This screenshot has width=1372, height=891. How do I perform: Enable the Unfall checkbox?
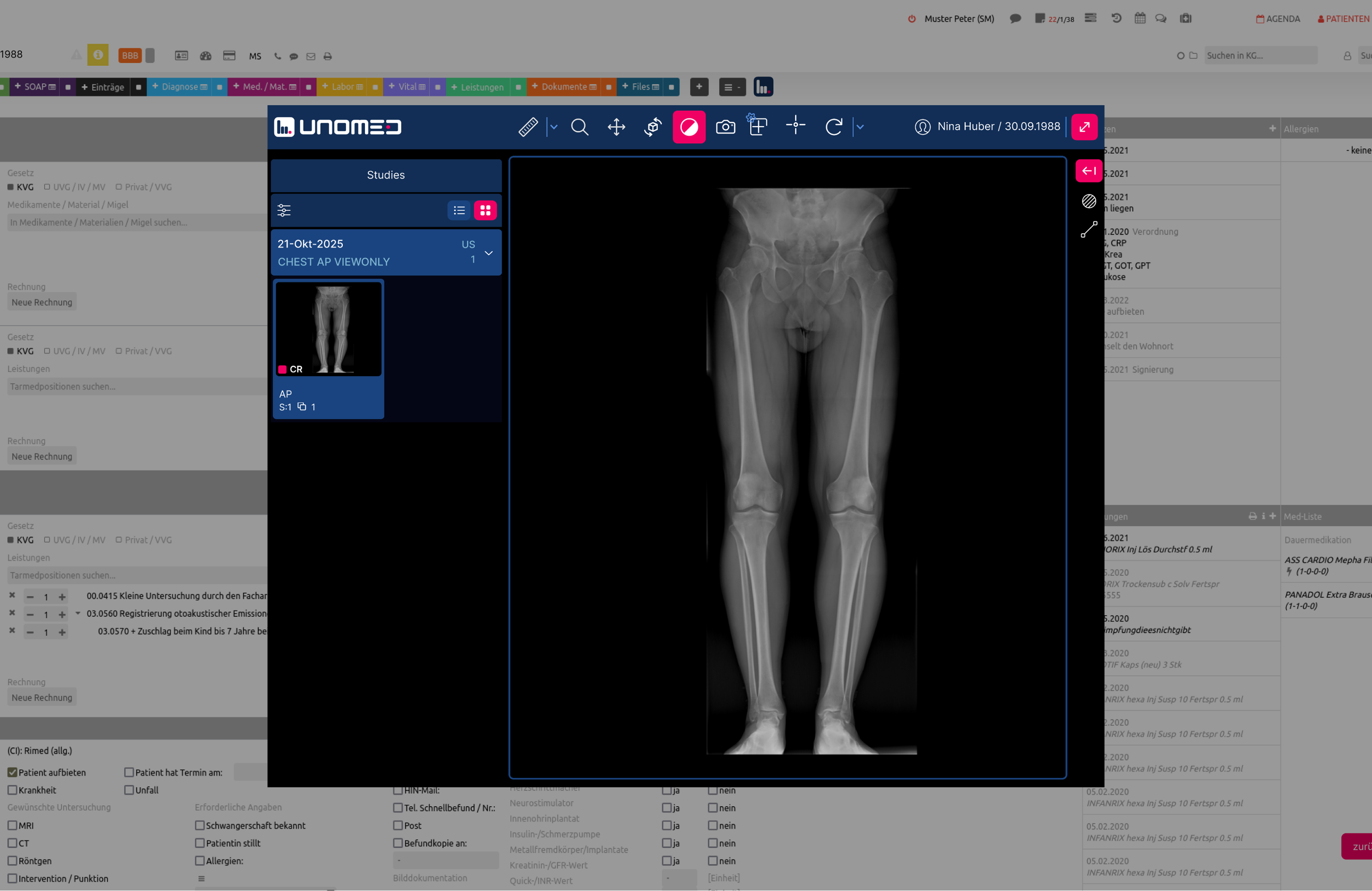pyautogui.click(x=129, y=790)
